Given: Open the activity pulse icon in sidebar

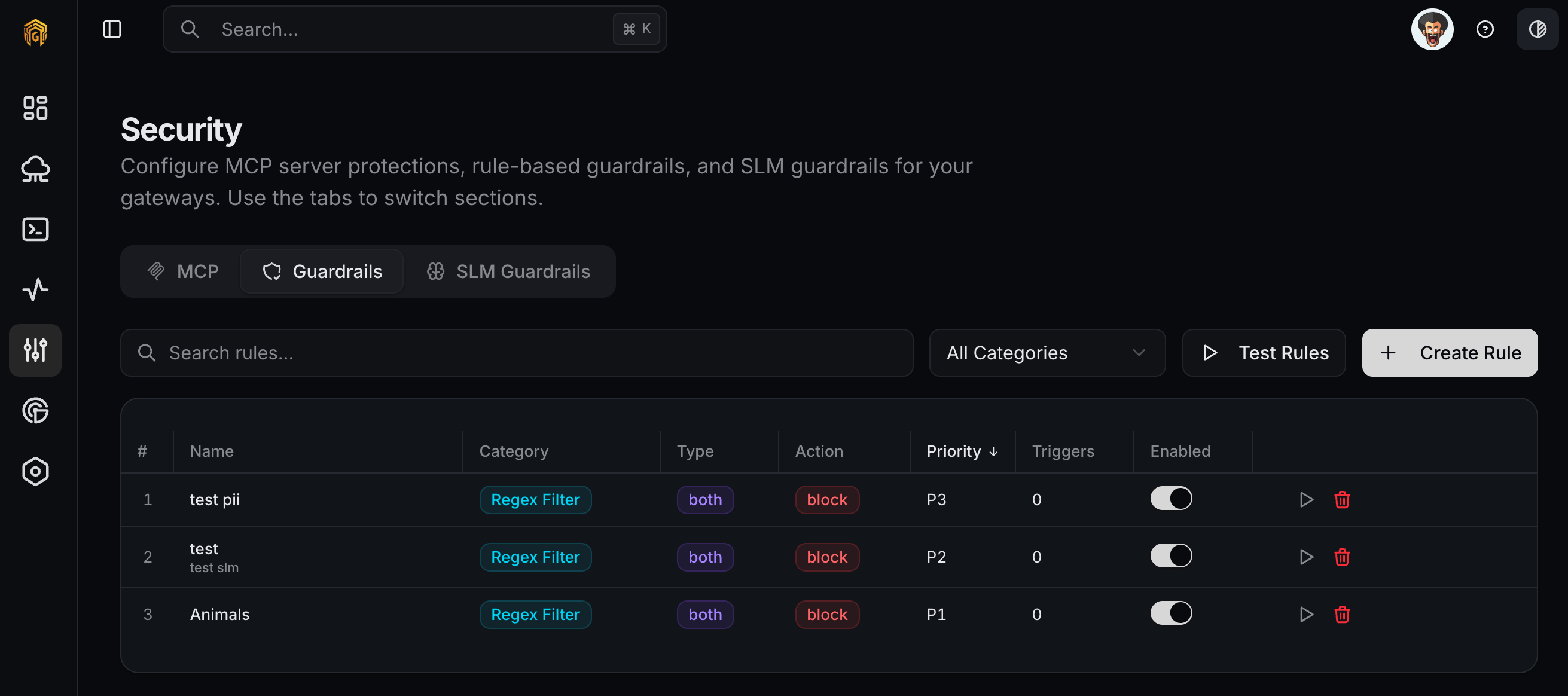Looking at the screenshot, I should point(35,289).
